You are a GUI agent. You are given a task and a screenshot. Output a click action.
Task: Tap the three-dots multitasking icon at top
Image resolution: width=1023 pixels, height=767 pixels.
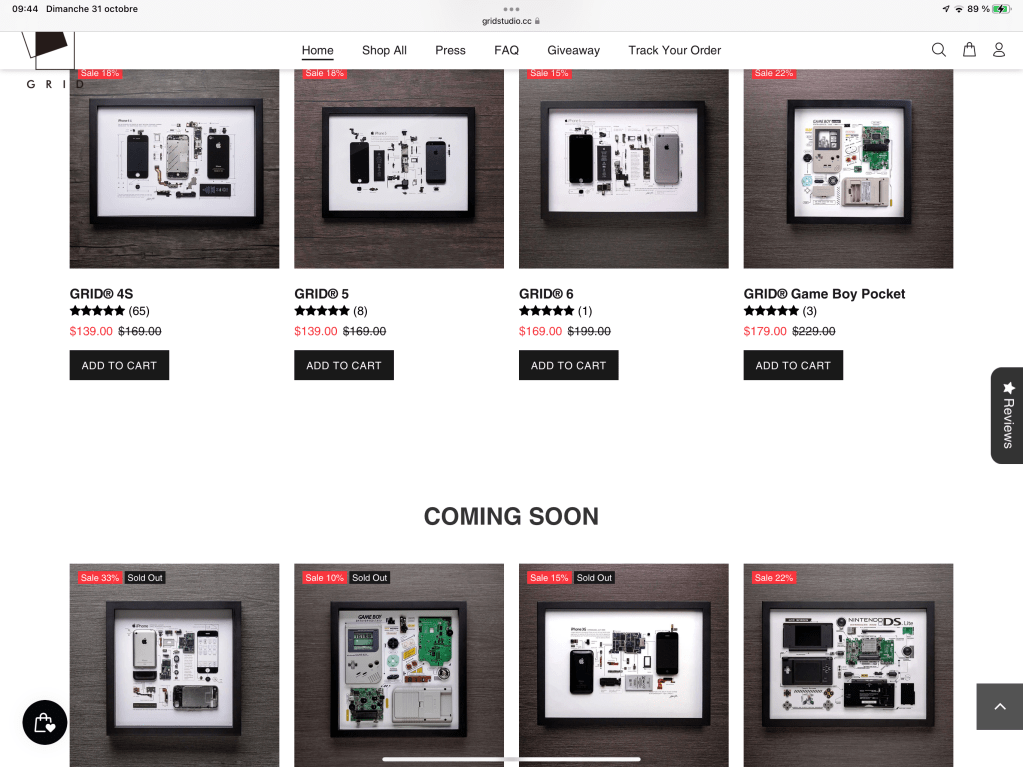tap(511, 8)
